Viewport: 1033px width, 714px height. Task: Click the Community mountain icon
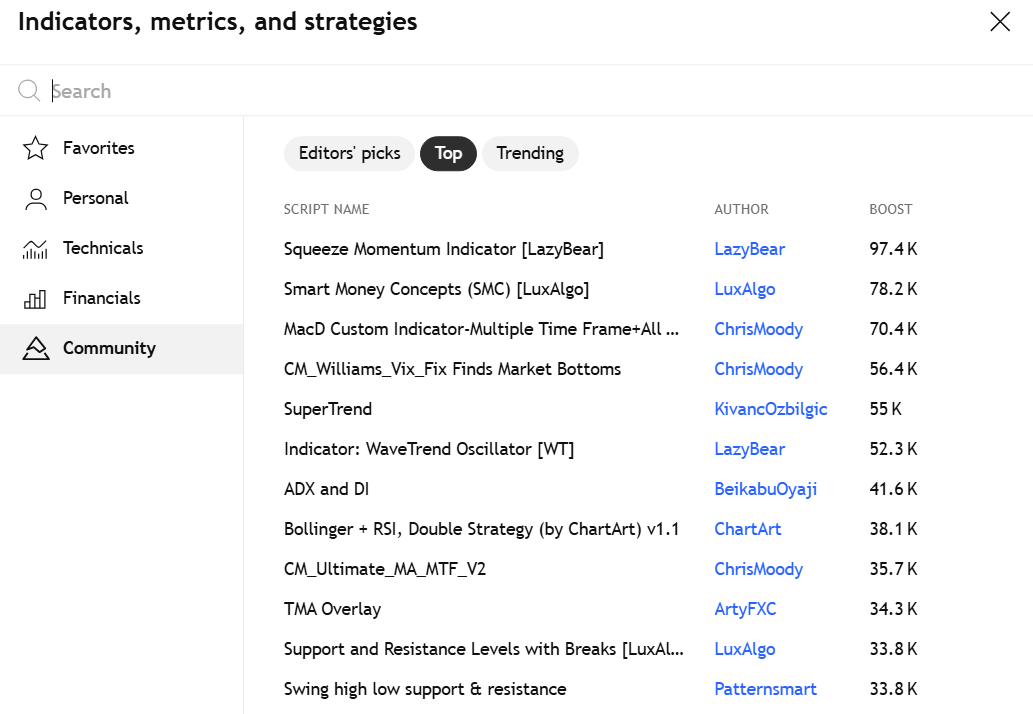point(36,348)
